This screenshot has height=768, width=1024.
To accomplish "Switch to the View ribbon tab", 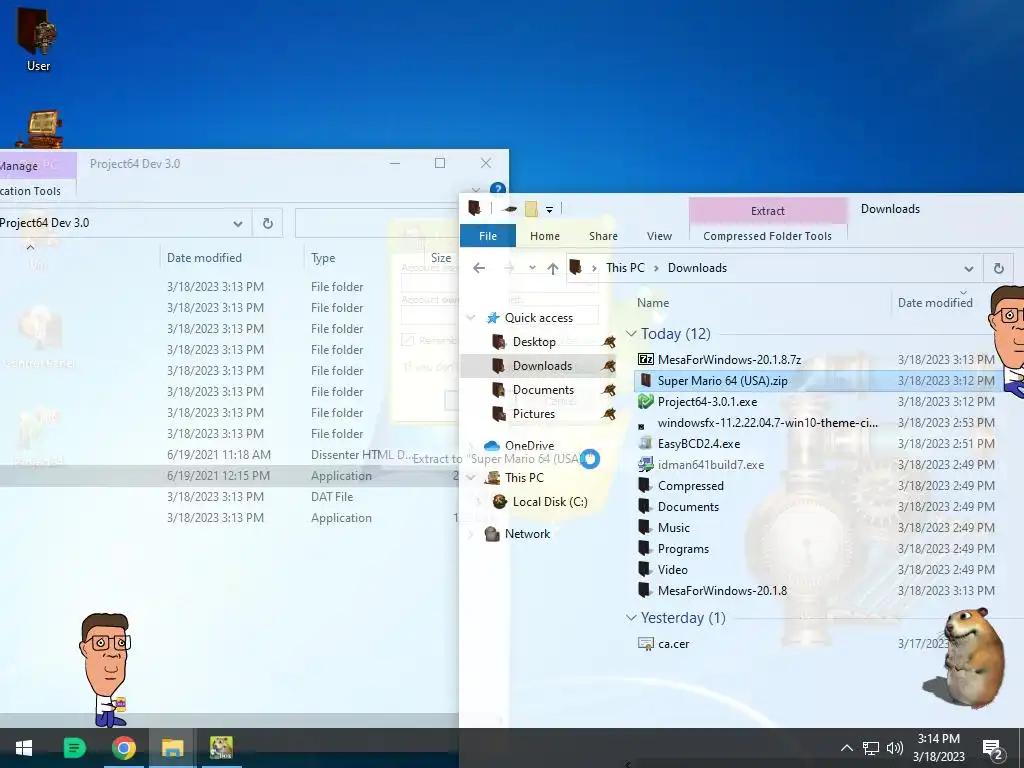I will [x=659, y=236].
